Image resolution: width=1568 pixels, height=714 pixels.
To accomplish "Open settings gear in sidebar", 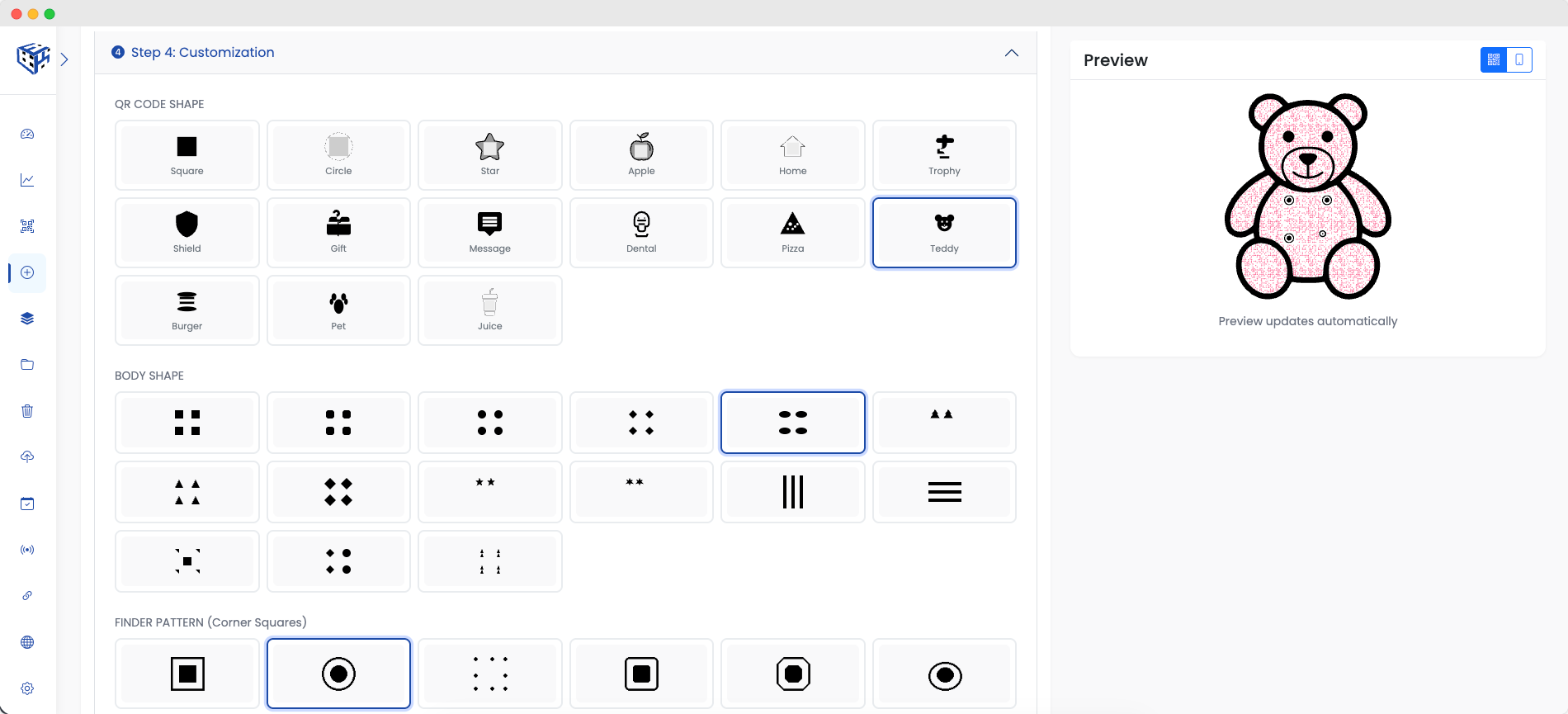I will (x=27, y=688).
